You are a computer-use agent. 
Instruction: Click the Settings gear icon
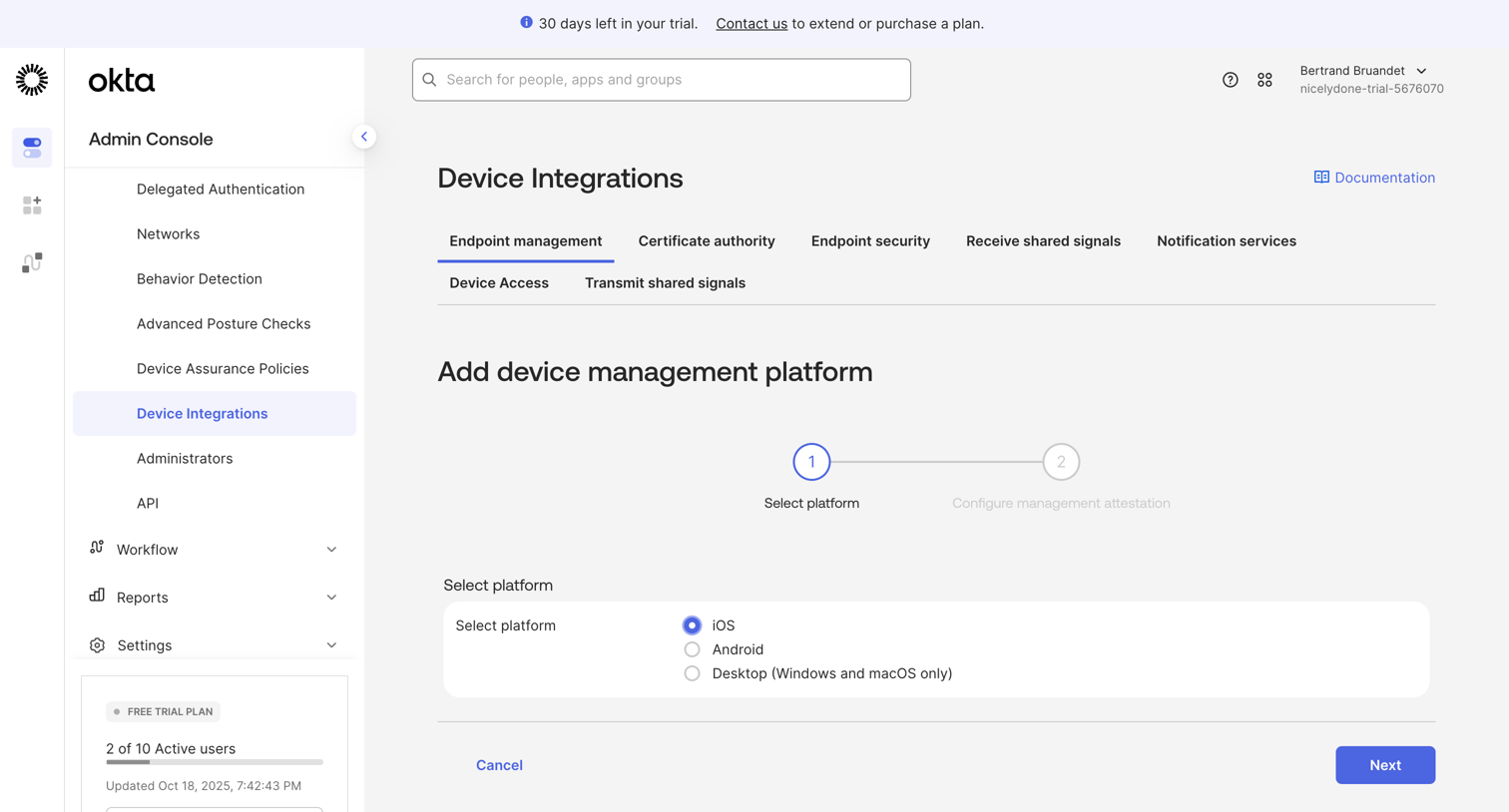point(97,645)
